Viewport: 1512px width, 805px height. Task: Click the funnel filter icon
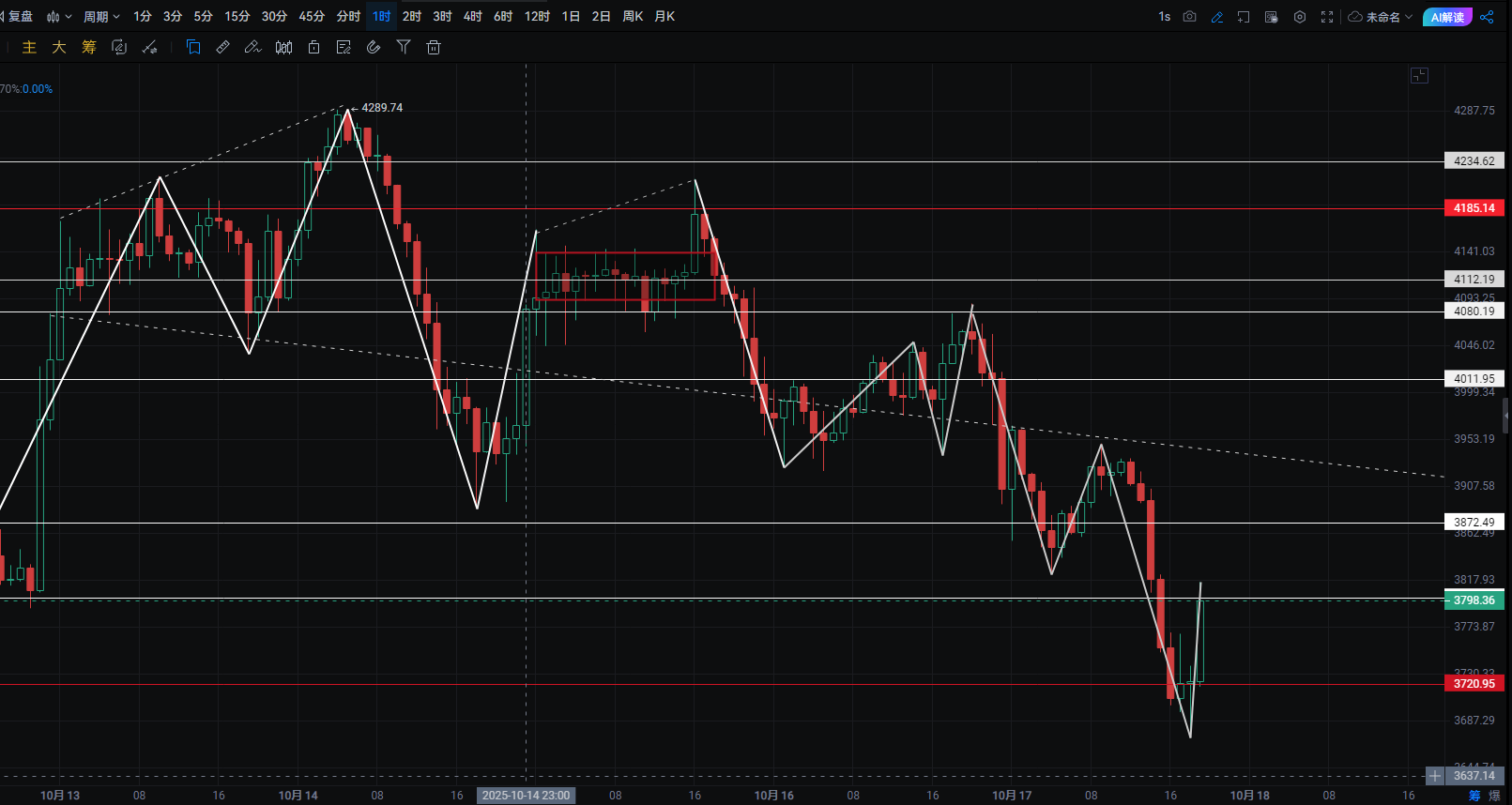click(x=404, y=47)
